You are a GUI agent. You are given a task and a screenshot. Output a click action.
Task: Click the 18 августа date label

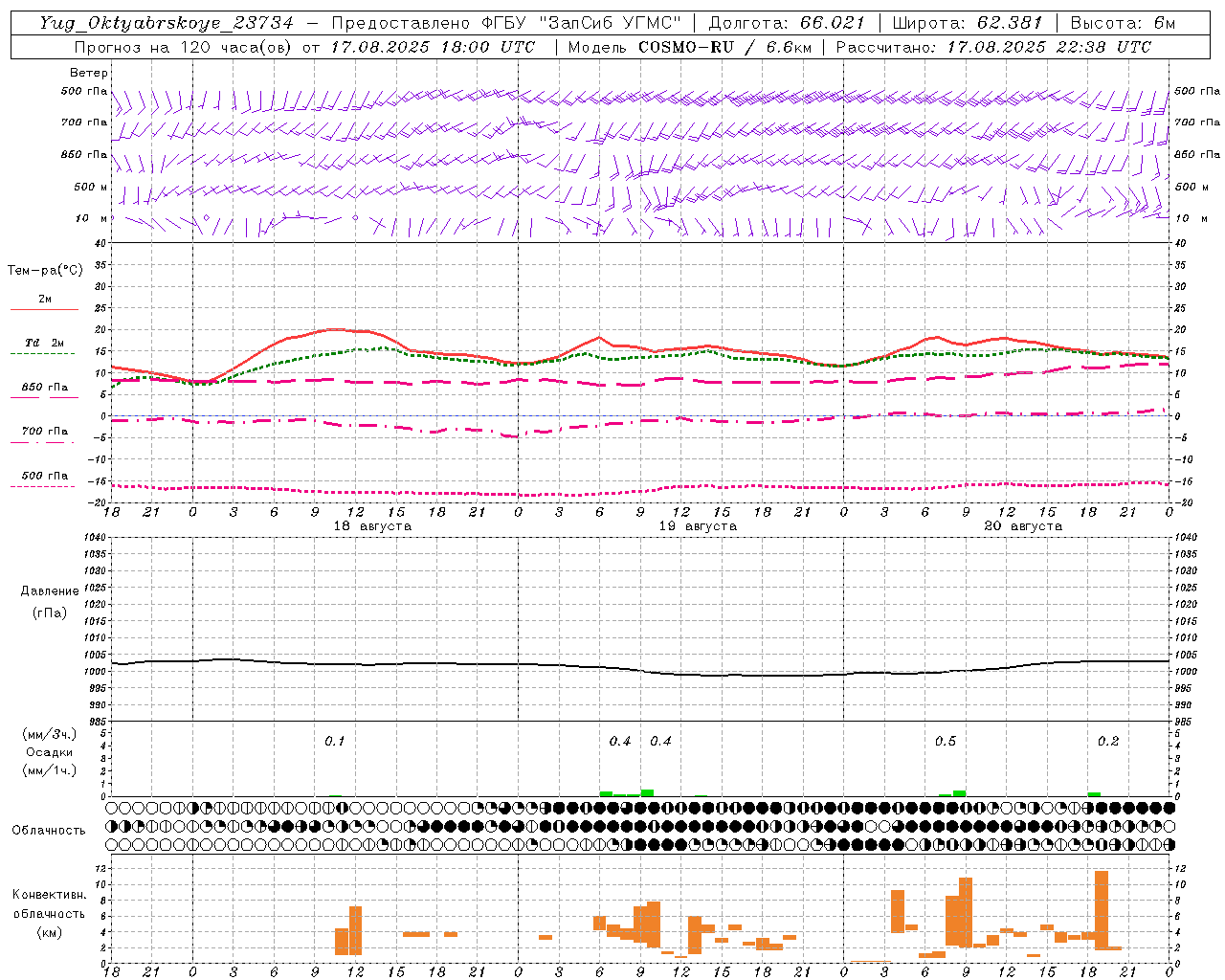[372, 526]
